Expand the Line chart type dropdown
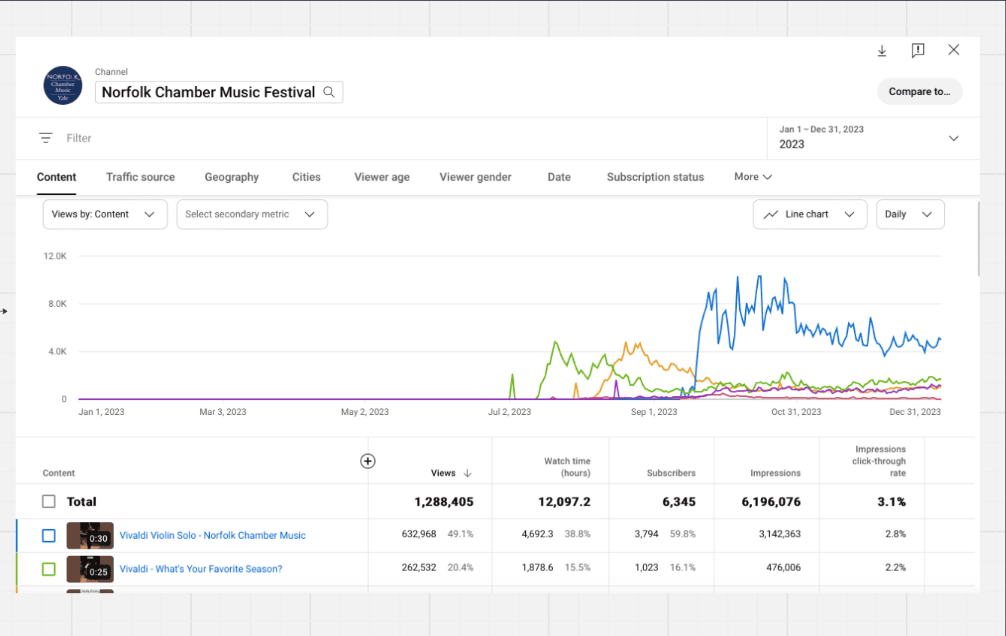The width and height of the screenshot is (1006, 636). point(809,214)
